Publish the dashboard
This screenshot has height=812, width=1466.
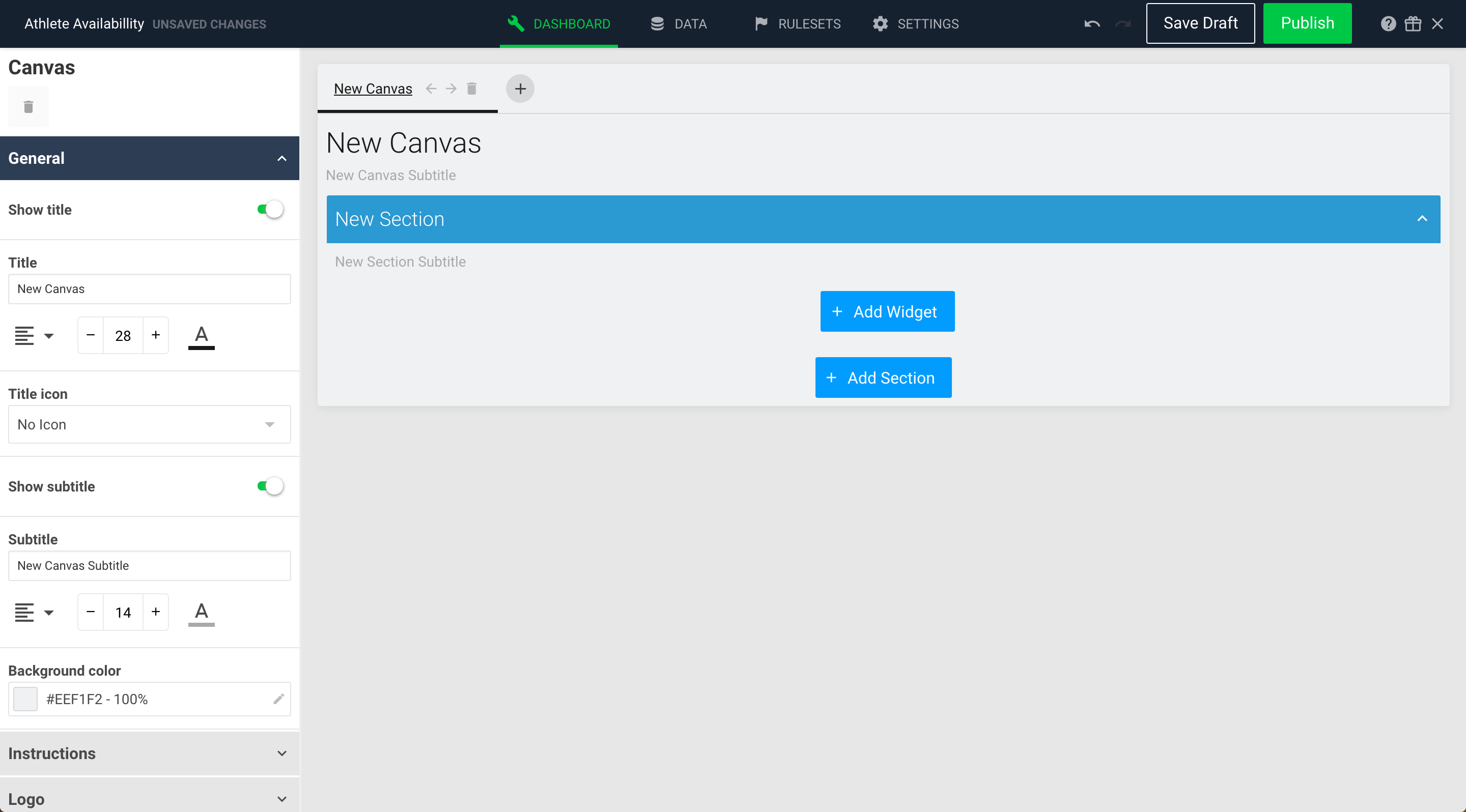point(1307,23)
